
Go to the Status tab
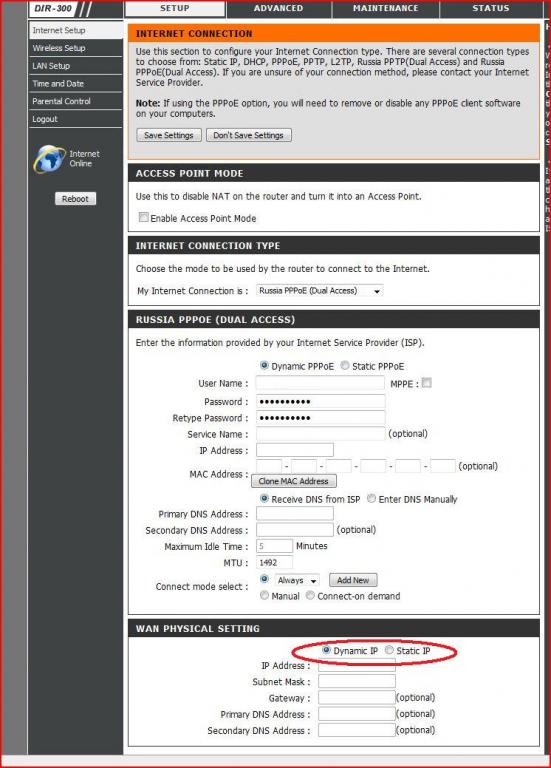(x=491, y=8)
